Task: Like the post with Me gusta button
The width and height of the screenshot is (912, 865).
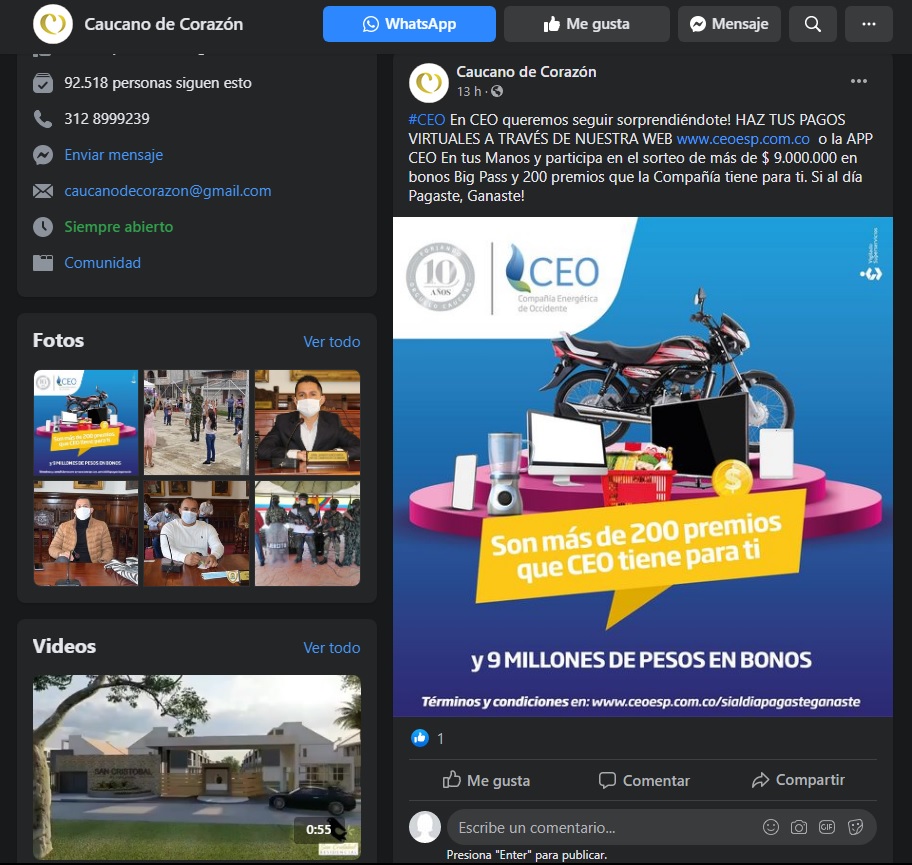Action: [x=486, y=780]
